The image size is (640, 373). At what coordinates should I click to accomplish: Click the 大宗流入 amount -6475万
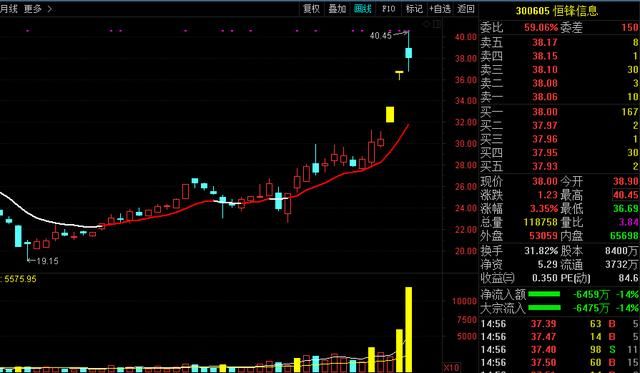[591, 308]
